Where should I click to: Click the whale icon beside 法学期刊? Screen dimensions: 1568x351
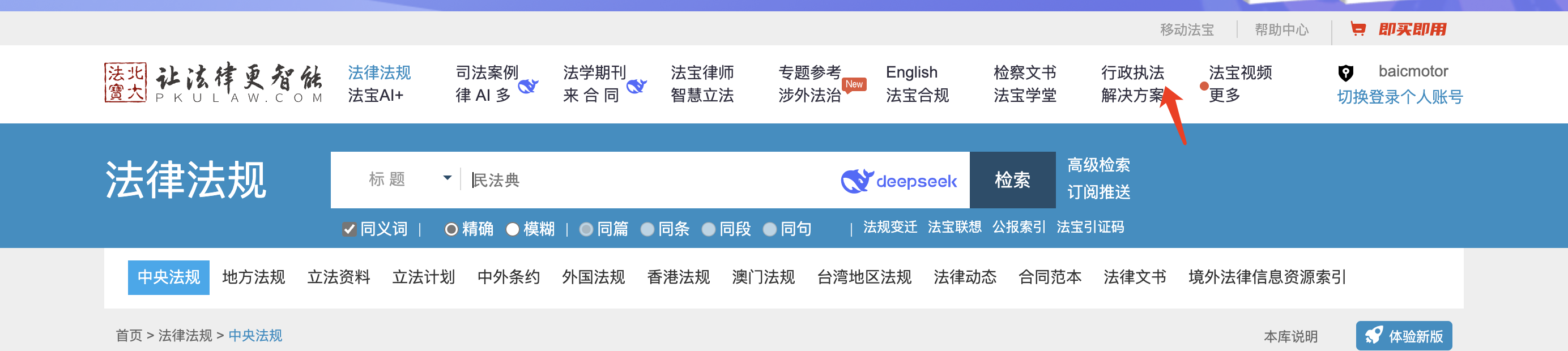[636, 87]
